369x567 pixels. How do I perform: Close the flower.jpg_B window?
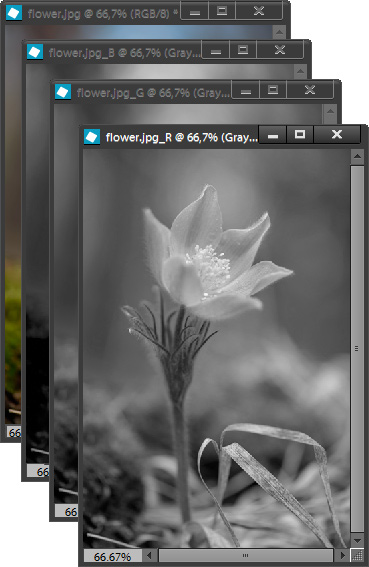click(x=280, y=50)
